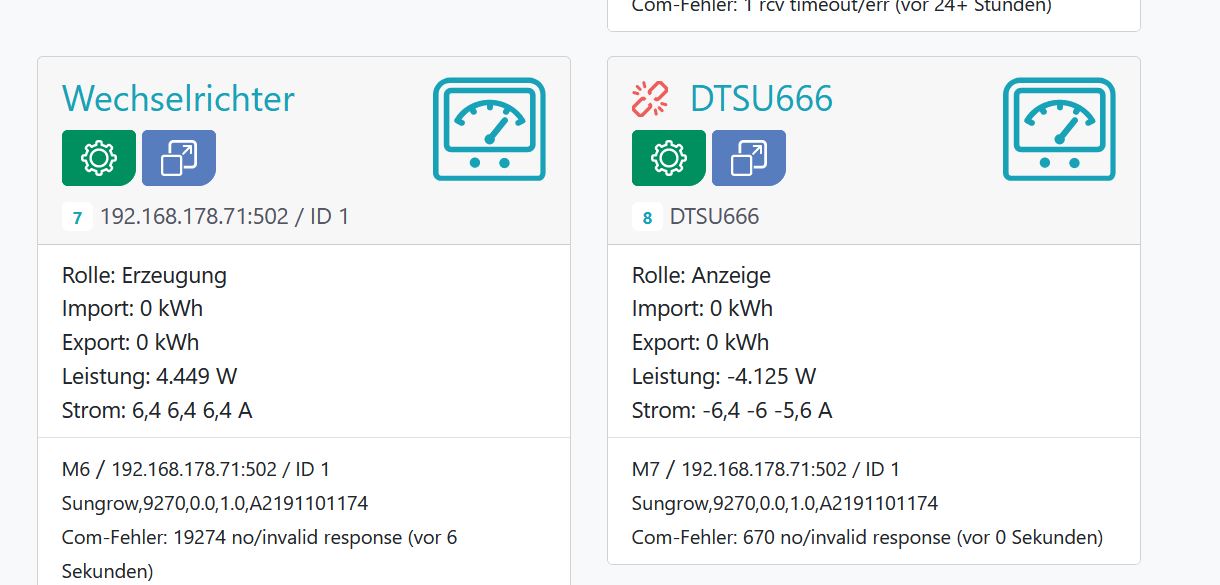Click Wechselrichter 'Import: 0 kWh' line
The image size is (1220, 585).
click(132, 308)
